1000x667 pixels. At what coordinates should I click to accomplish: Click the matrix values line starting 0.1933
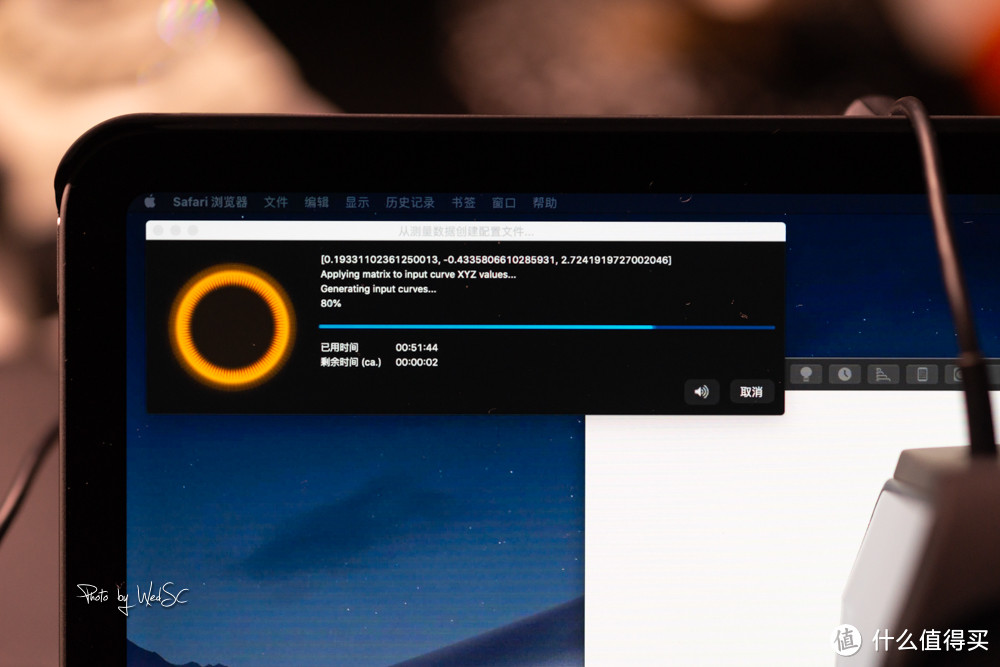[x=496, y=260]
